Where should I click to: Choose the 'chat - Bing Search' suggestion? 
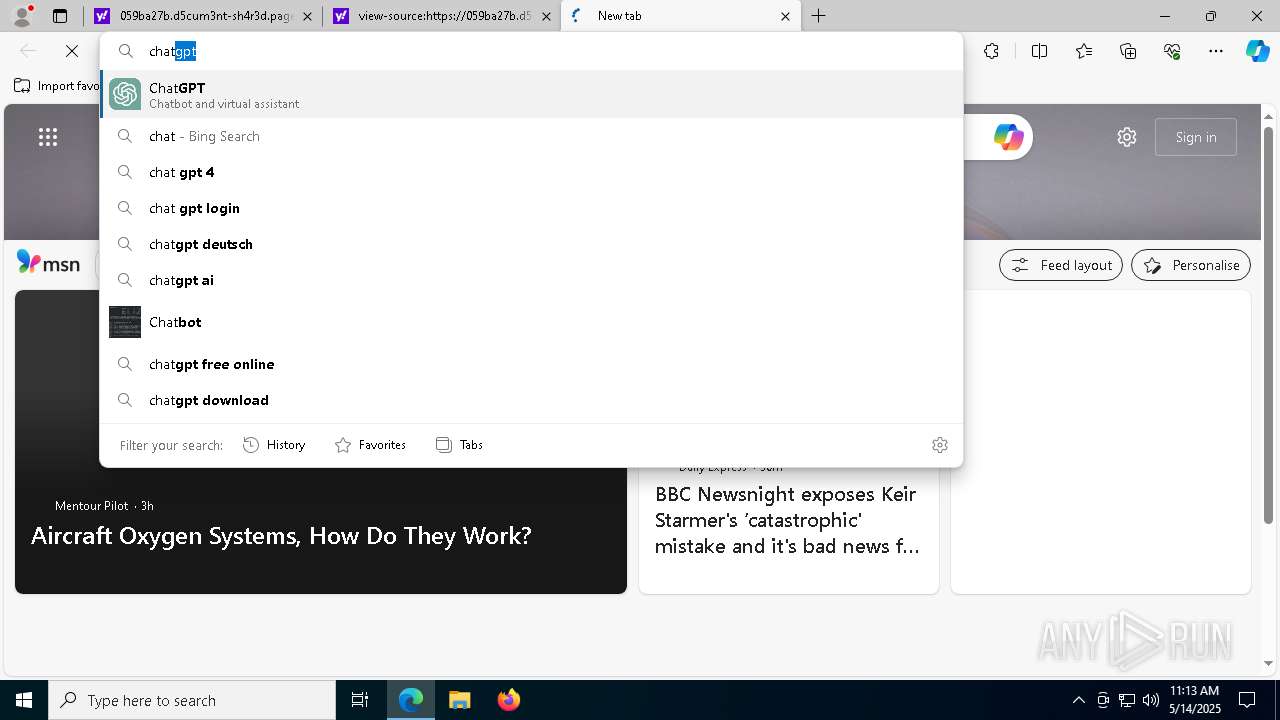click(531, 136)
